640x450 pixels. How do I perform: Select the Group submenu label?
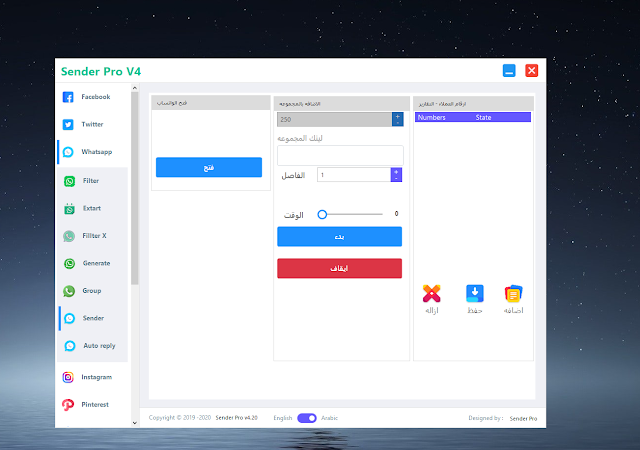(x=92, y=291)
